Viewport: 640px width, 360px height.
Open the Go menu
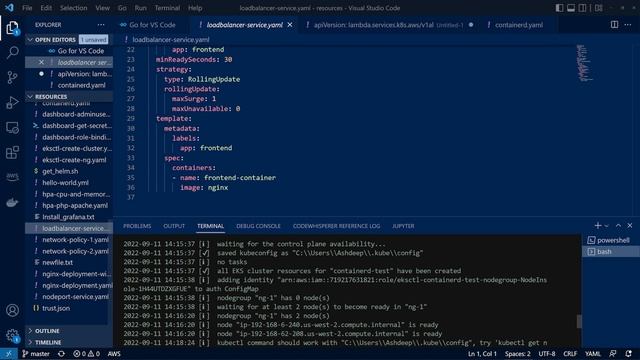tap(122, 8)
